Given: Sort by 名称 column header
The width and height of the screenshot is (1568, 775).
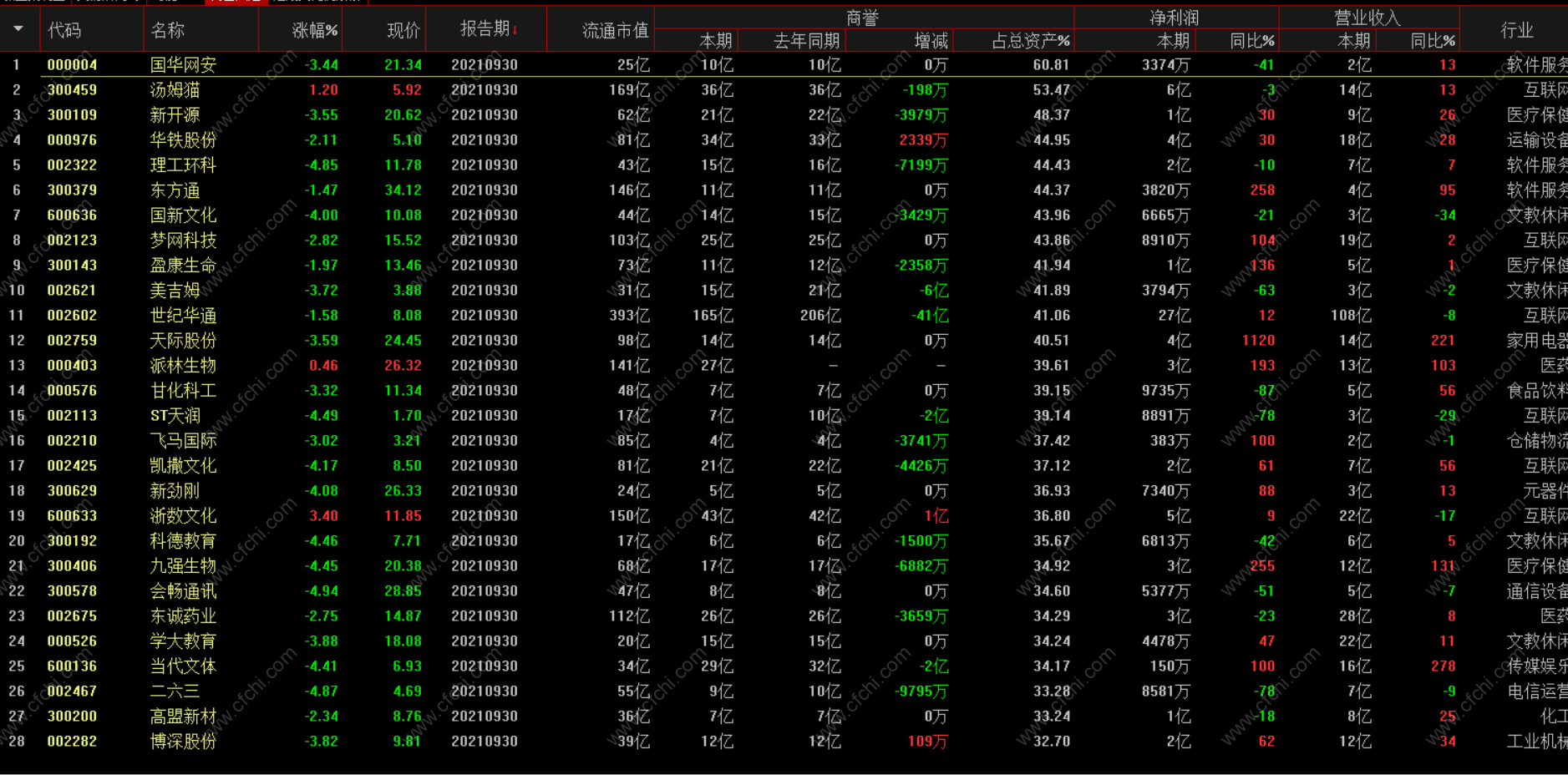Looking at the screenshot, I should (167, 30).
